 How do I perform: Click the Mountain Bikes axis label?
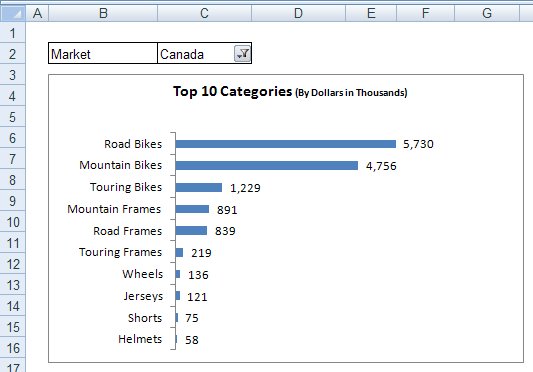coord(121,165)
